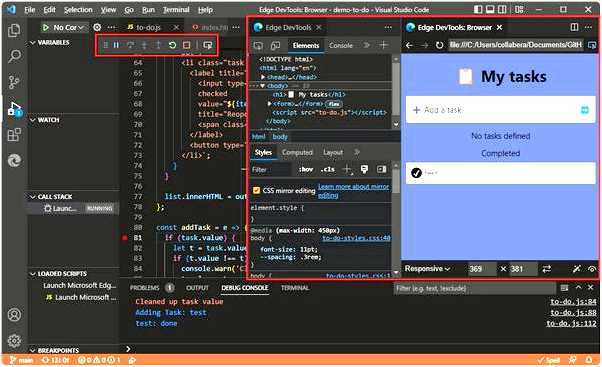Image resolution: width=602 pixels, height=367 pixels.
Task: Open Learn more about mirror editing link
Action: pyautogui.click(x=353, y=191)
